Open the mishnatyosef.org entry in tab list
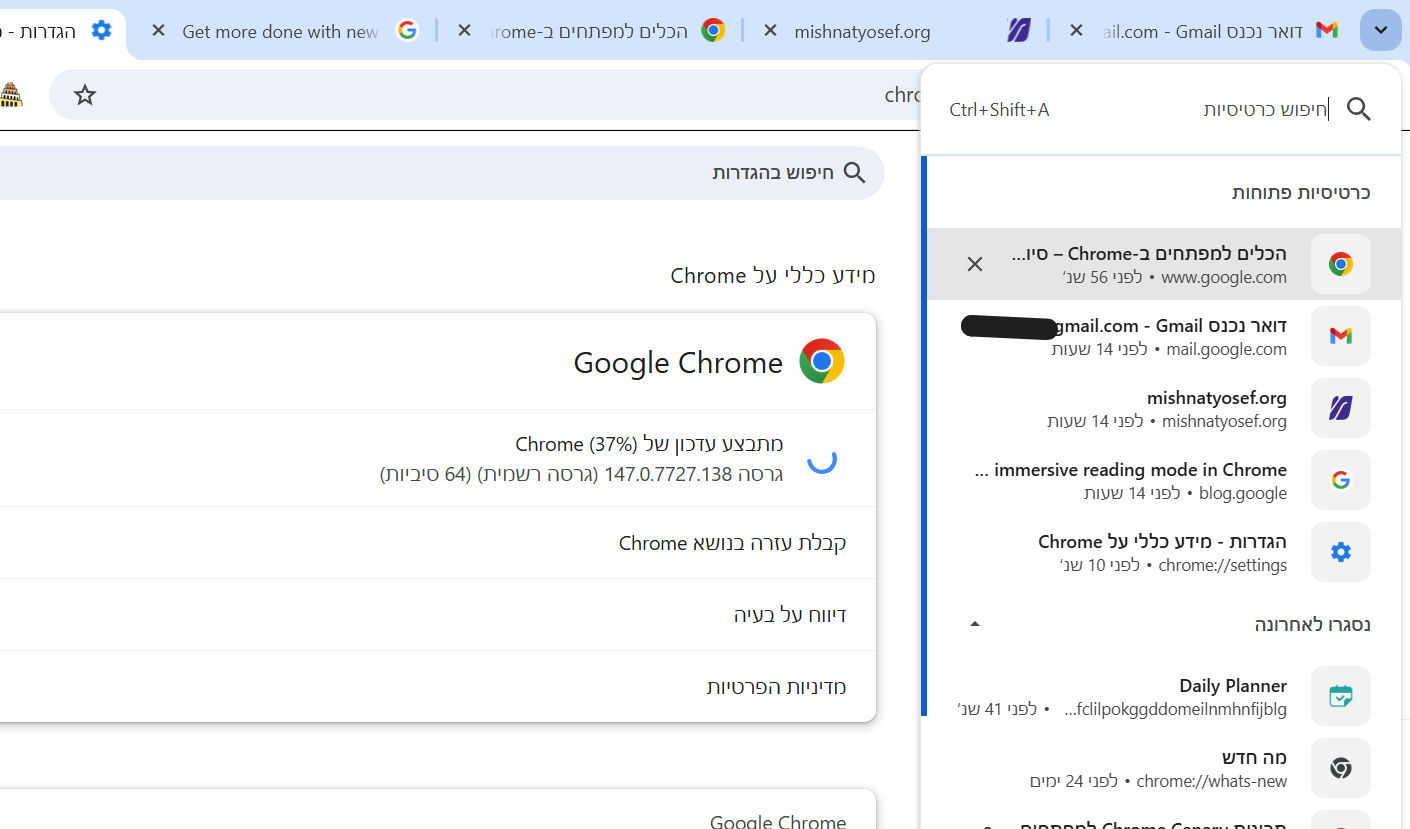1410x829 pixels. 1164,408
